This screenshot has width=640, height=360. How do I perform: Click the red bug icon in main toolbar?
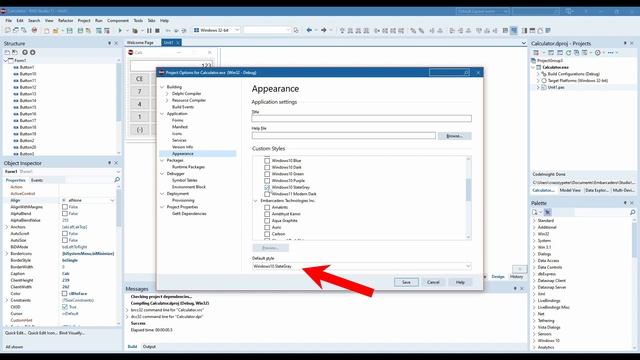click(35, 30)
